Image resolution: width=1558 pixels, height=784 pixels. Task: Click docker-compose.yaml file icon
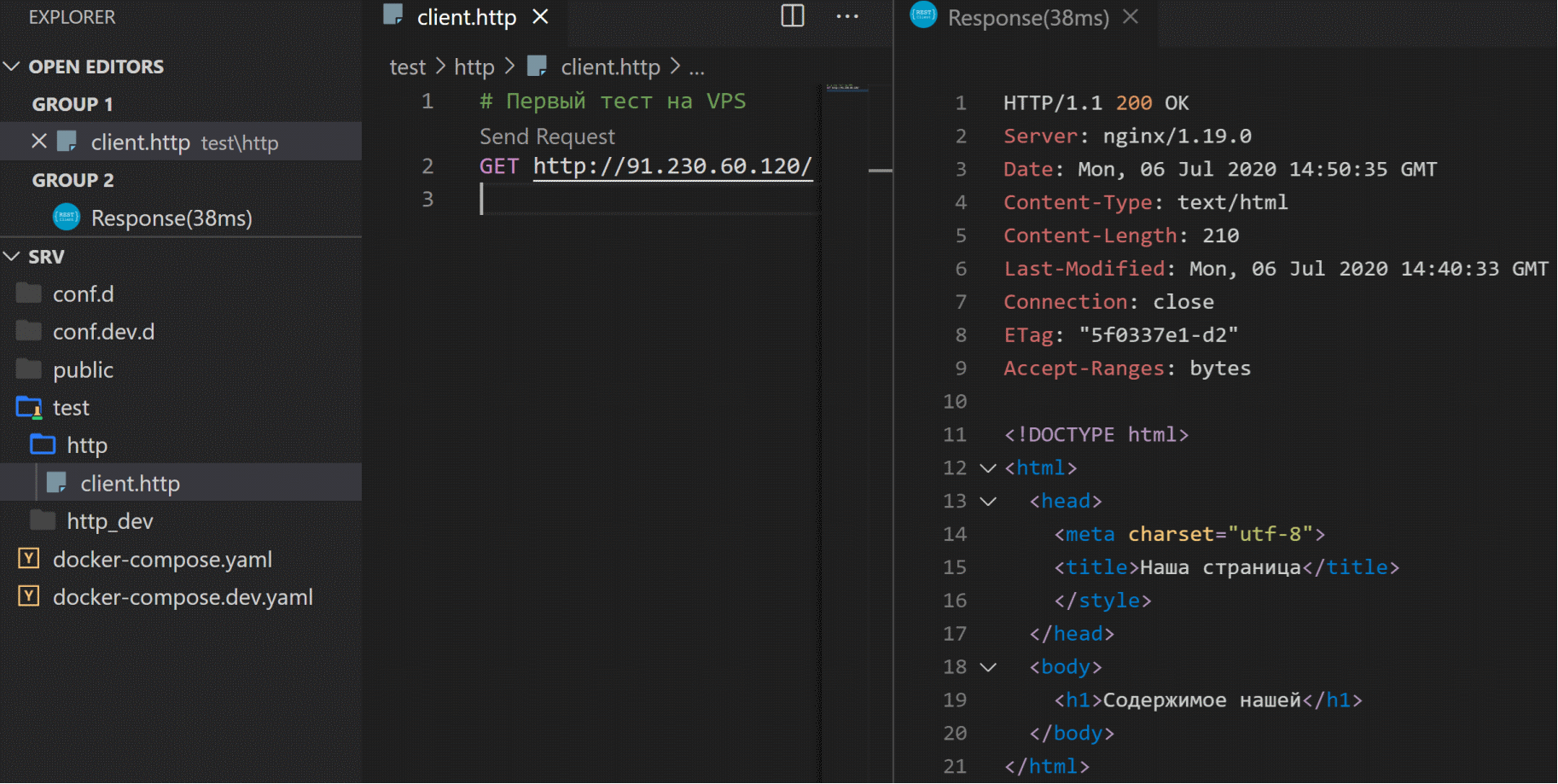(29, 559)
